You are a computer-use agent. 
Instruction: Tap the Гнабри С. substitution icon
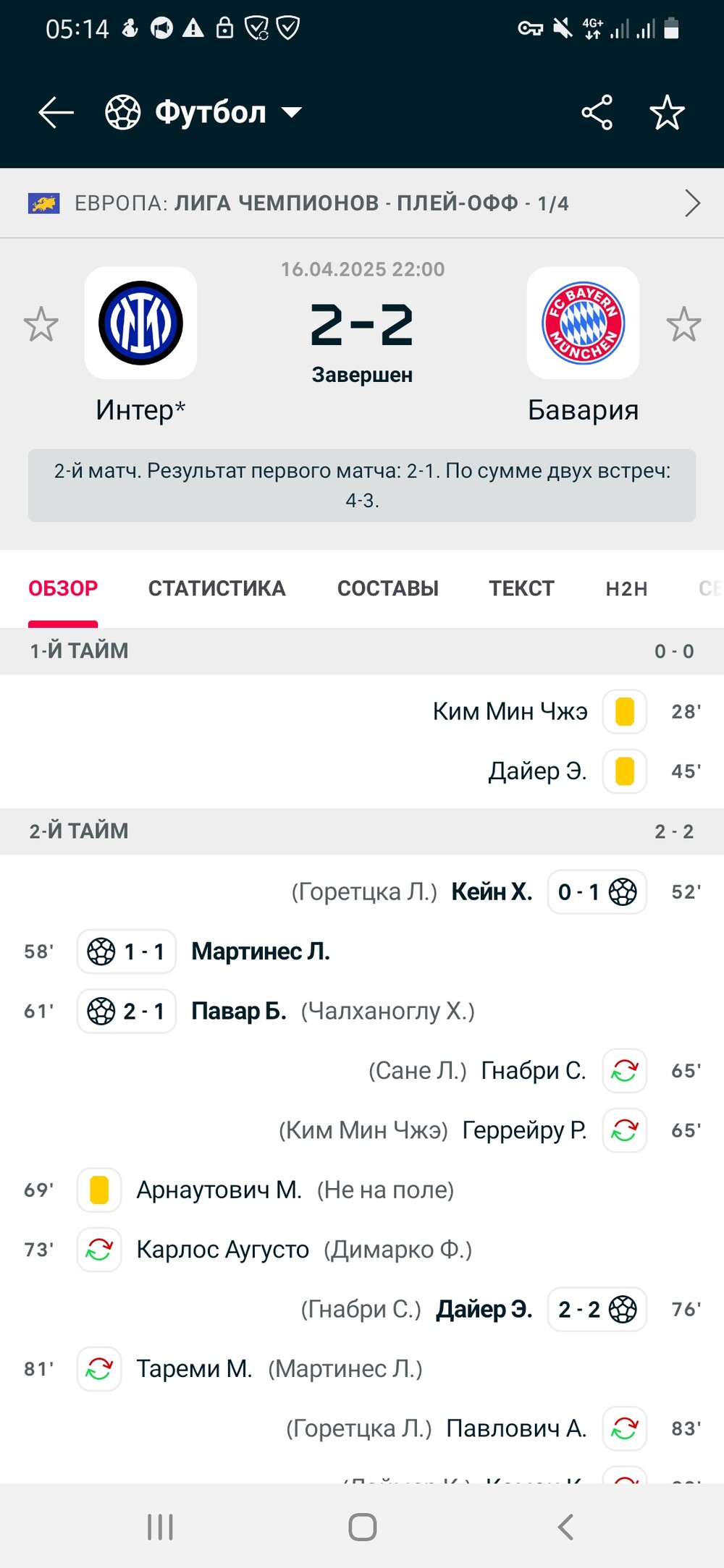click(x=624, y=1070)
